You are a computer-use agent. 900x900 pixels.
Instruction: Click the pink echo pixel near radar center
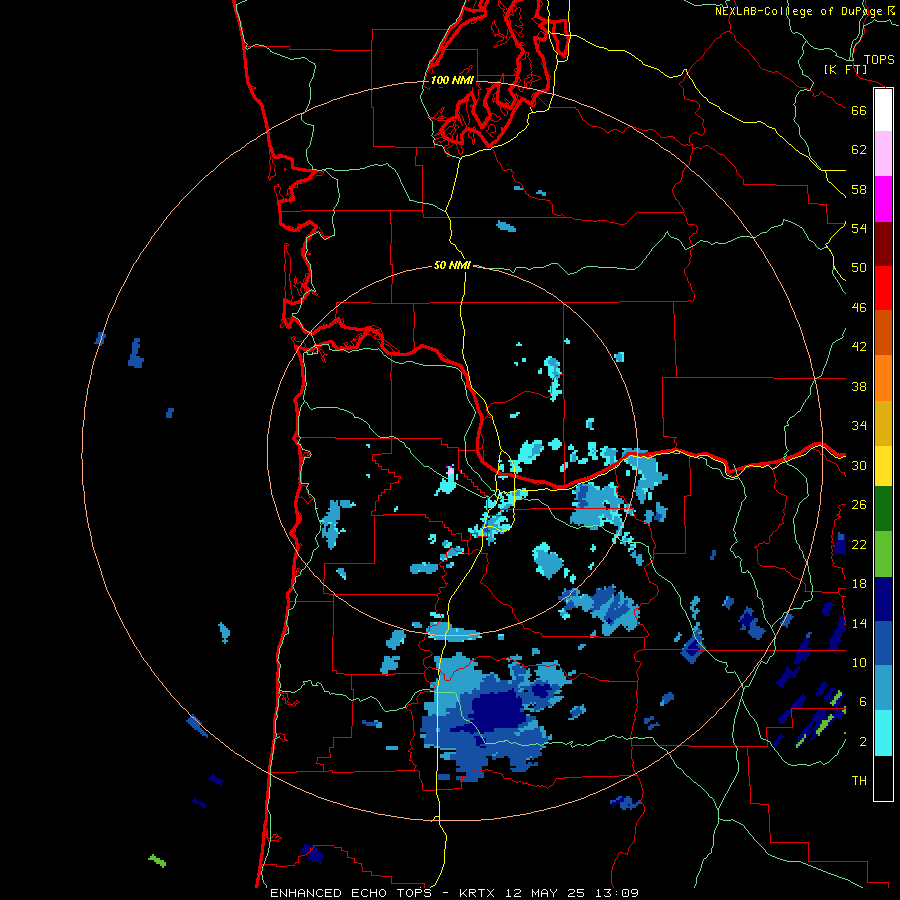pos(451,471)
